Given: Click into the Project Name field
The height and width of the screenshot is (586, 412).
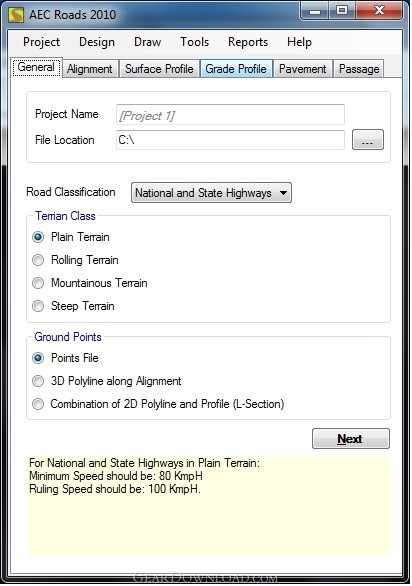Looking at the screenshot, I should point(230,115).
